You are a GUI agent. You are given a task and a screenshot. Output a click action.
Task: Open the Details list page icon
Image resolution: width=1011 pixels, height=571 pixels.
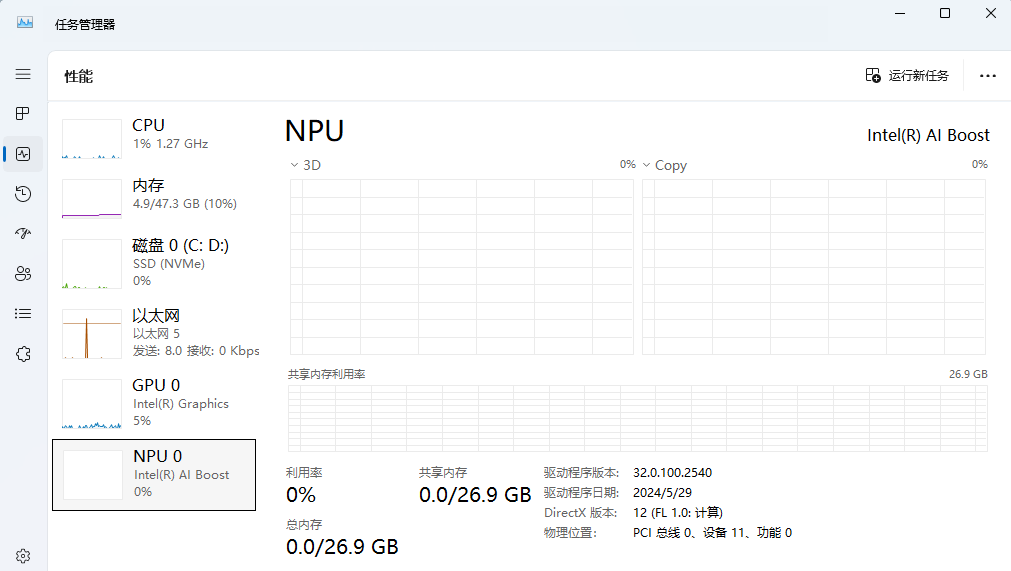click(x=23, y=313)
